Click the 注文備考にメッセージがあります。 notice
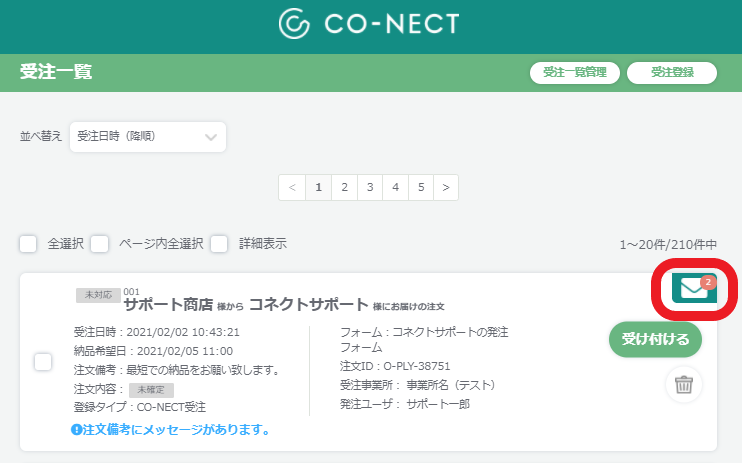 click(x=176, y=430)
